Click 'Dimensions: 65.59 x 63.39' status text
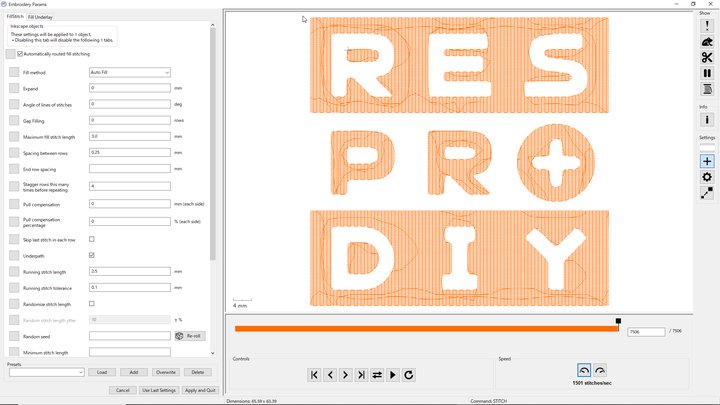This screenshot has width=720, height=405. pos(251,401)
